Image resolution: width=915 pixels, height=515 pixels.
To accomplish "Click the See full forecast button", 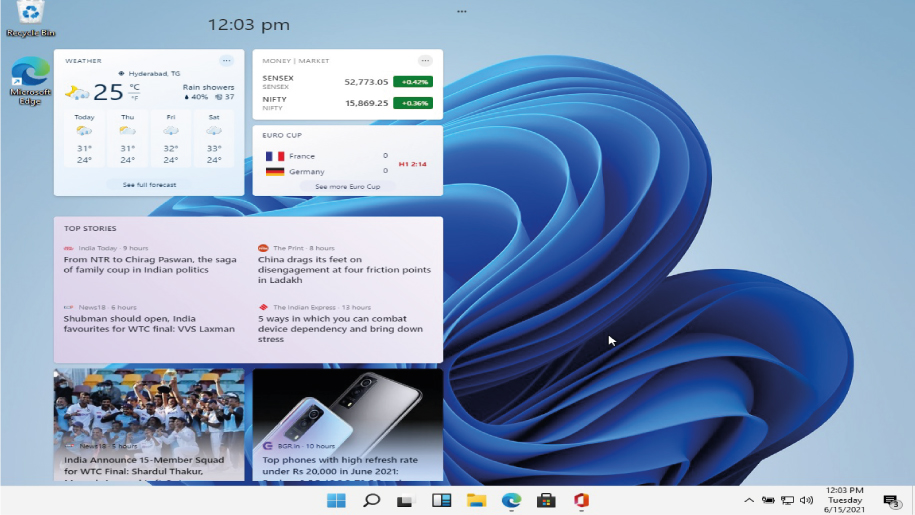I will [149, 185].
